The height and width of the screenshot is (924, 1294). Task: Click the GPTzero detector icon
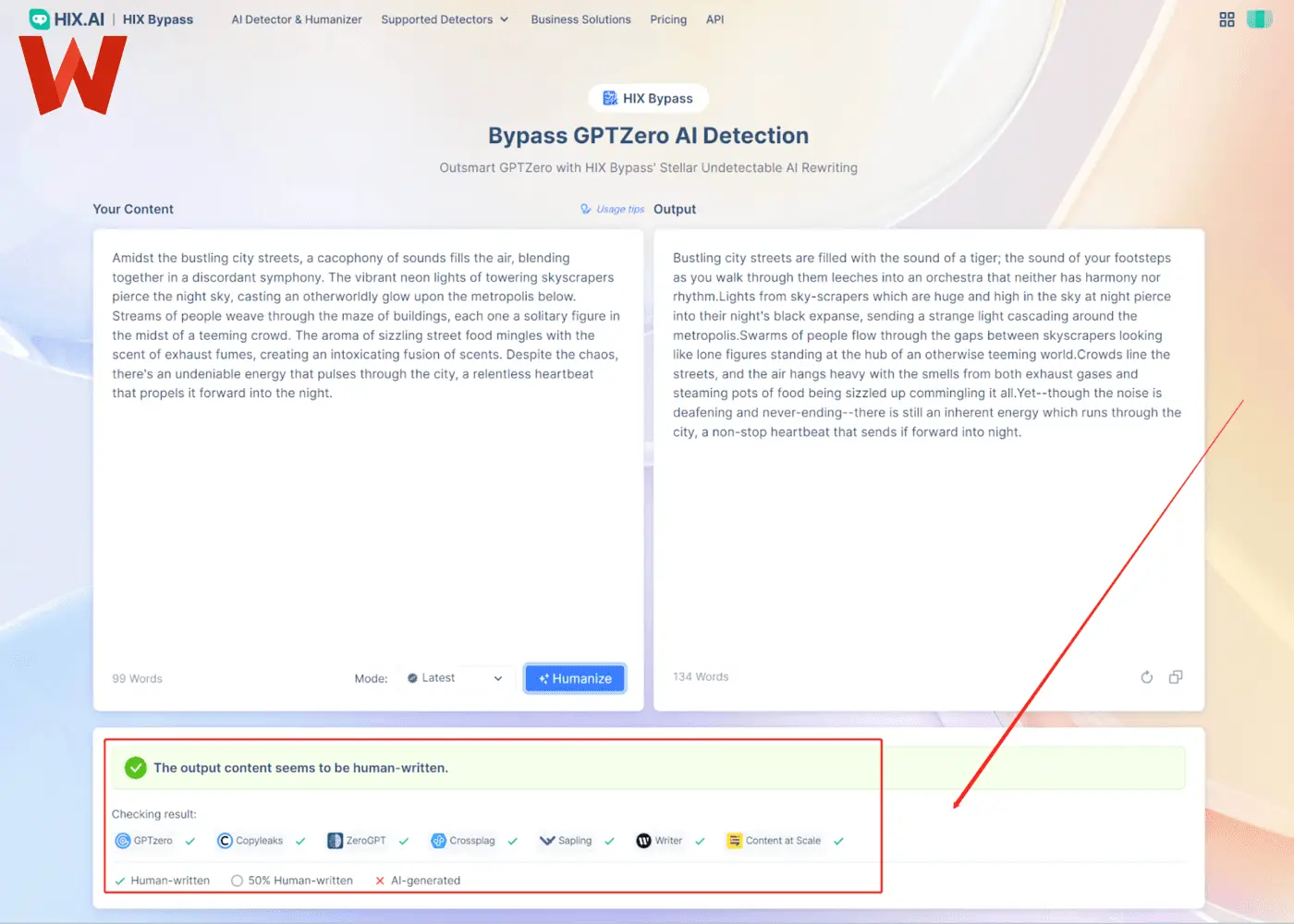[123, 841]
